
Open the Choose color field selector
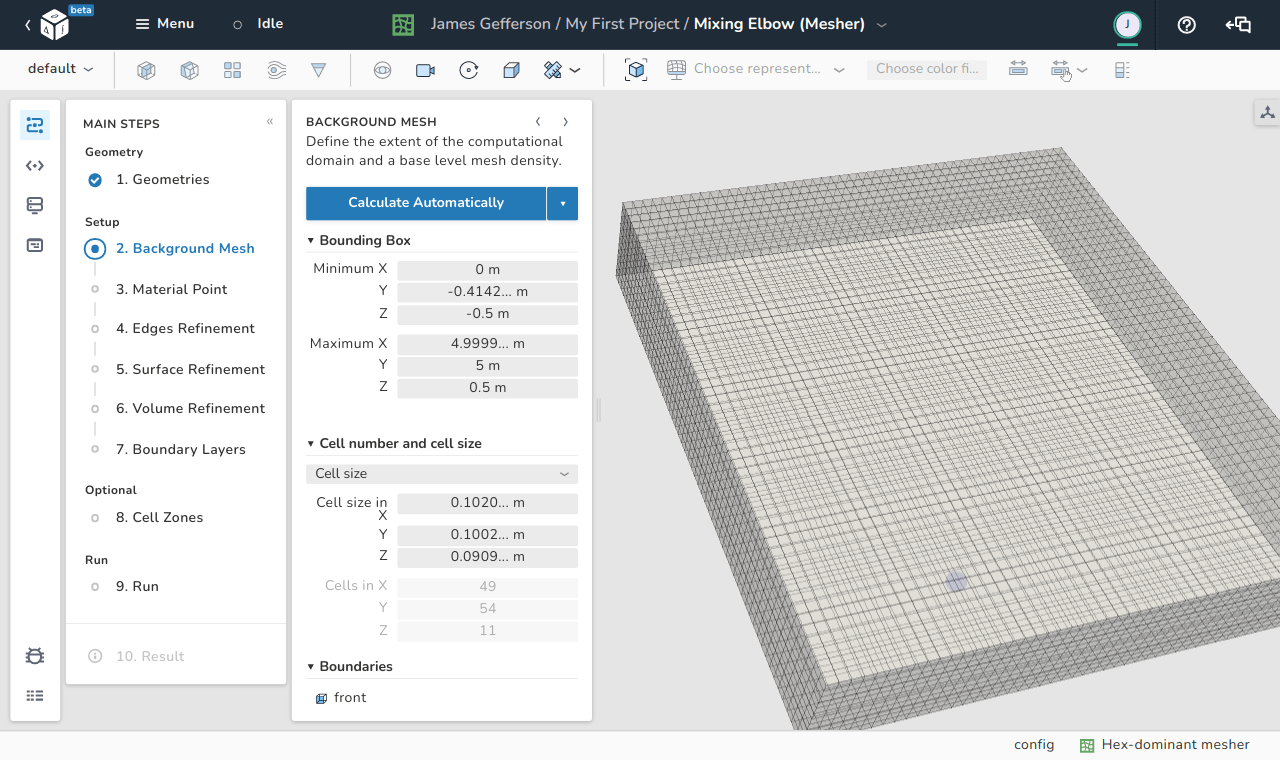[x=927, y=69]
